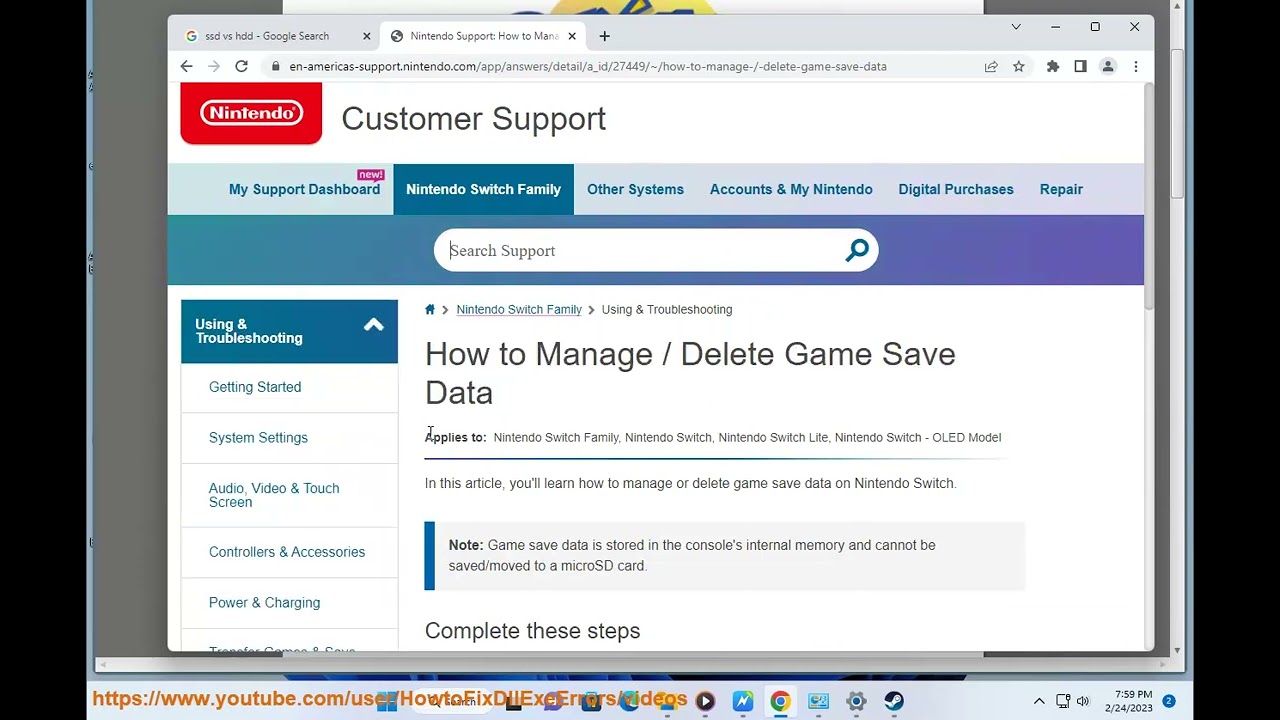The width and height of the screenshot is (1280, 720).
Task: Open the Other Systems menu
Action: (x=635, y=189)
